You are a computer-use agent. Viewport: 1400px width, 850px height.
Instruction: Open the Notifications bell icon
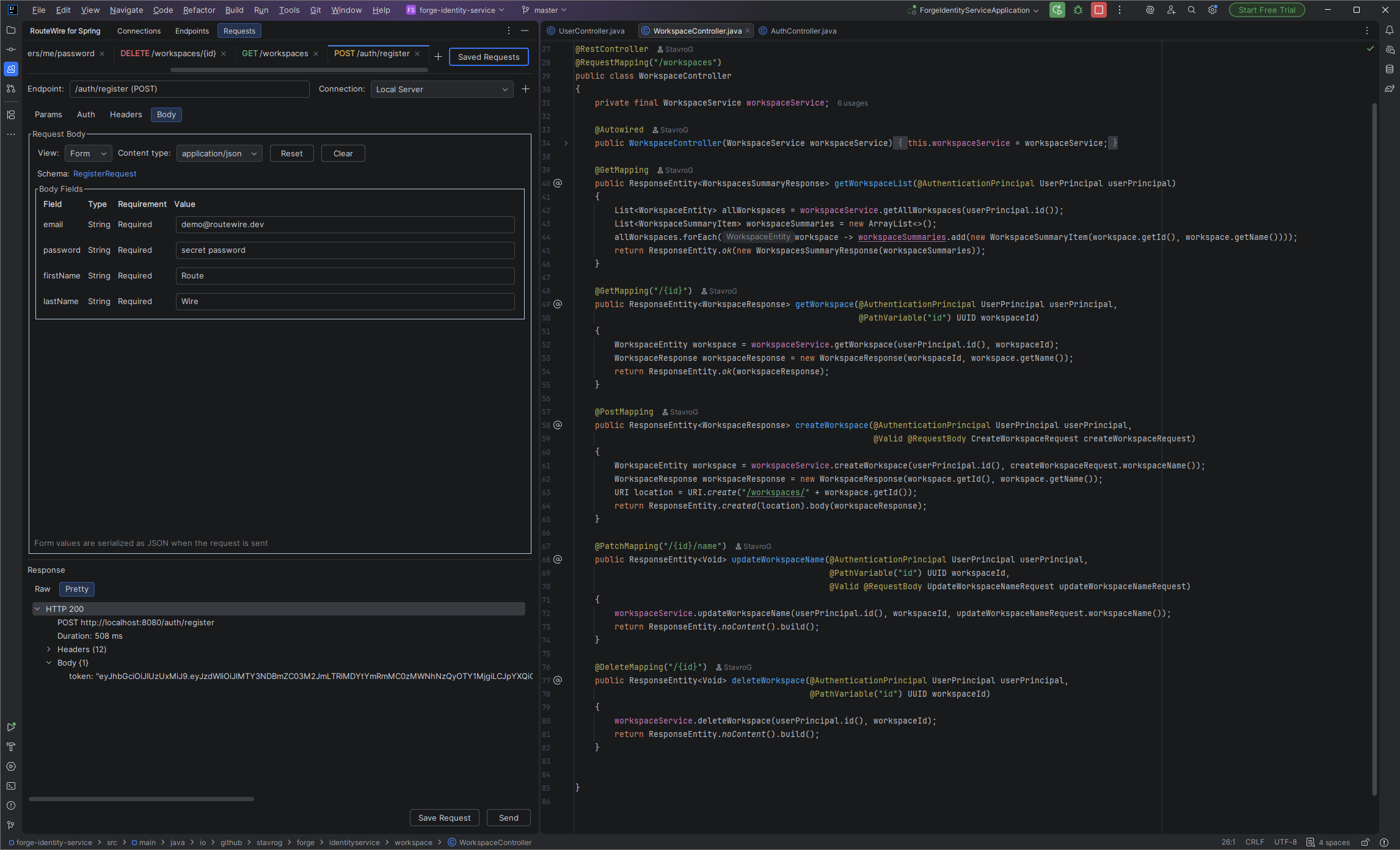1389,30
